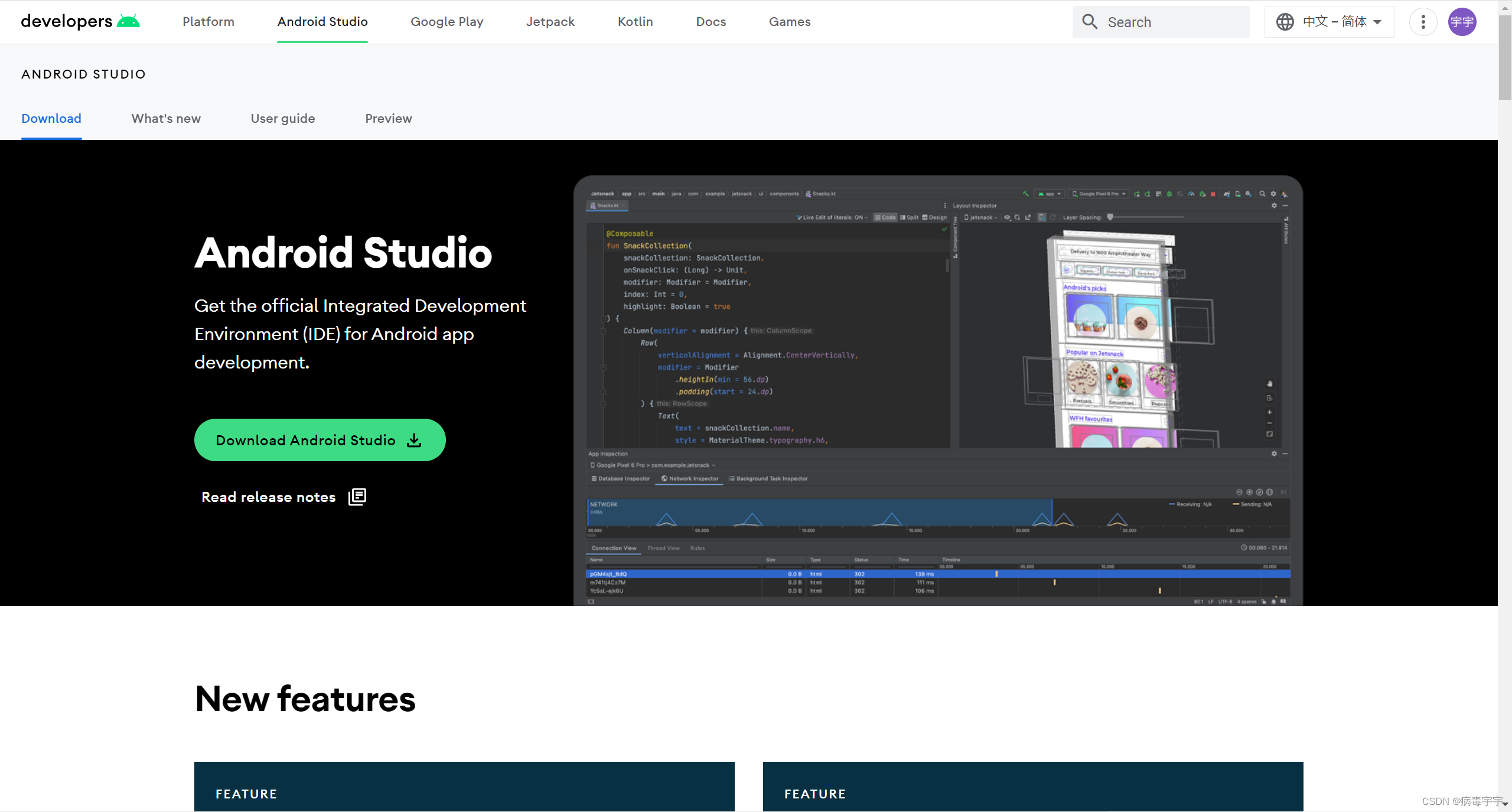This screenshot has height=812, width=1512.
Task: Click the globe language icon
Action: click(x=1285, y=22)
